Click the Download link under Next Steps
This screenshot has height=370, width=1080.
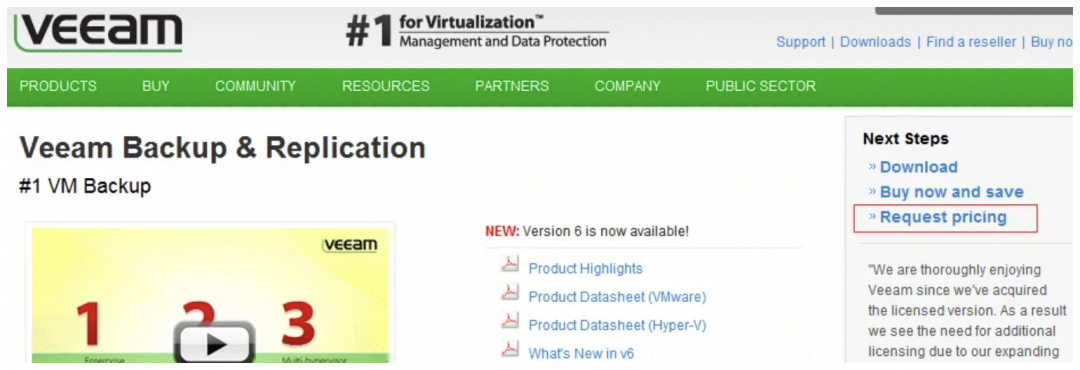coord(919,167)
